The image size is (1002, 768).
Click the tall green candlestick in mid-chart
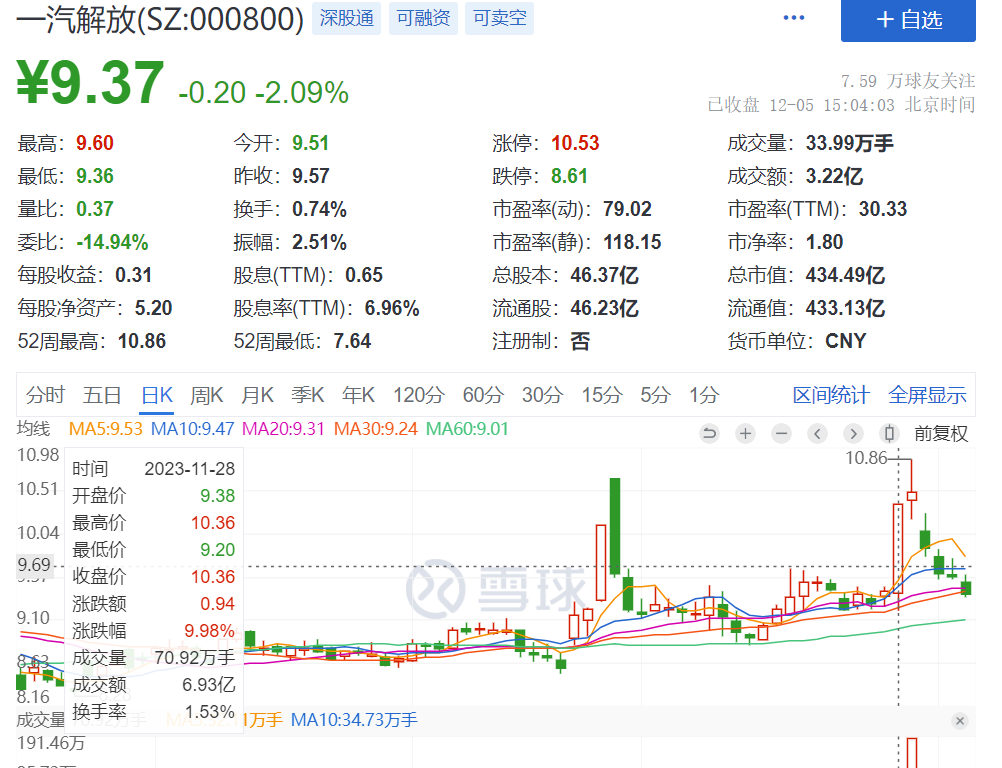pyautogui.click(x=615, y=526)
